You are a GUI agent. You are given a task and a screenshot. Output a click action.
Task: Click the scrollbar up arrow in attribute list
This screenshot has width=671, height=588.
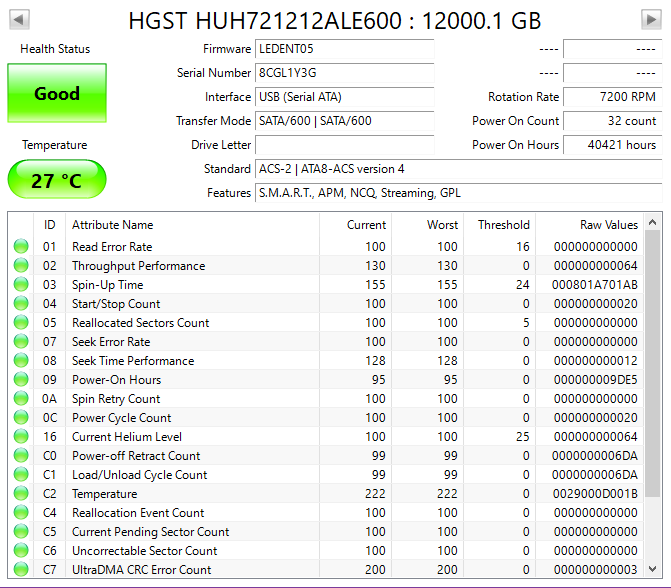click(653, 222)
